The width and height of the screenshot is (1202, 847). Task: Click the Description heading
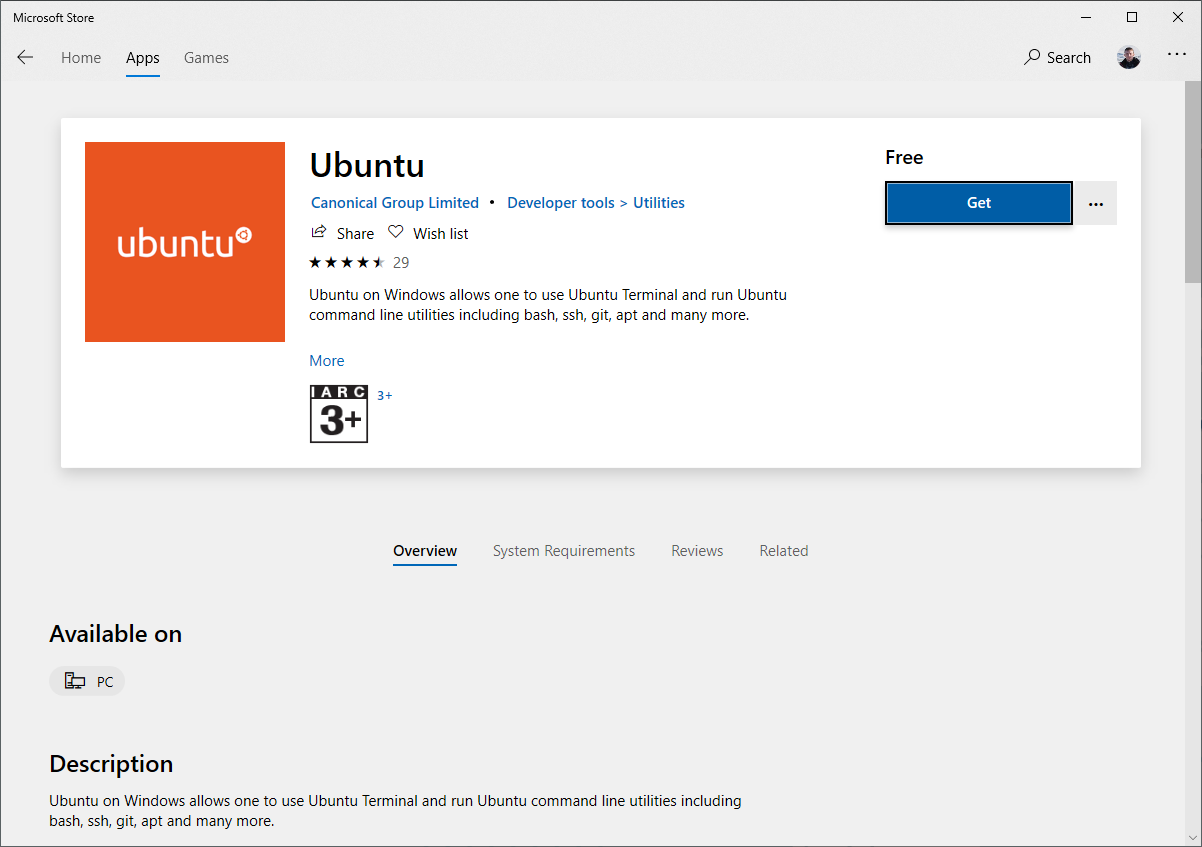point(111,764)
